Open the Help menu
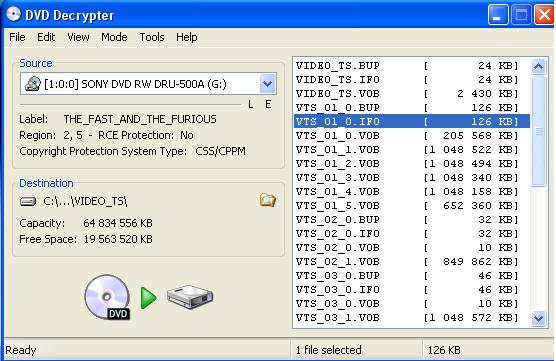The height and width of the screenshot is (361, 556). [x=187, y=37]
